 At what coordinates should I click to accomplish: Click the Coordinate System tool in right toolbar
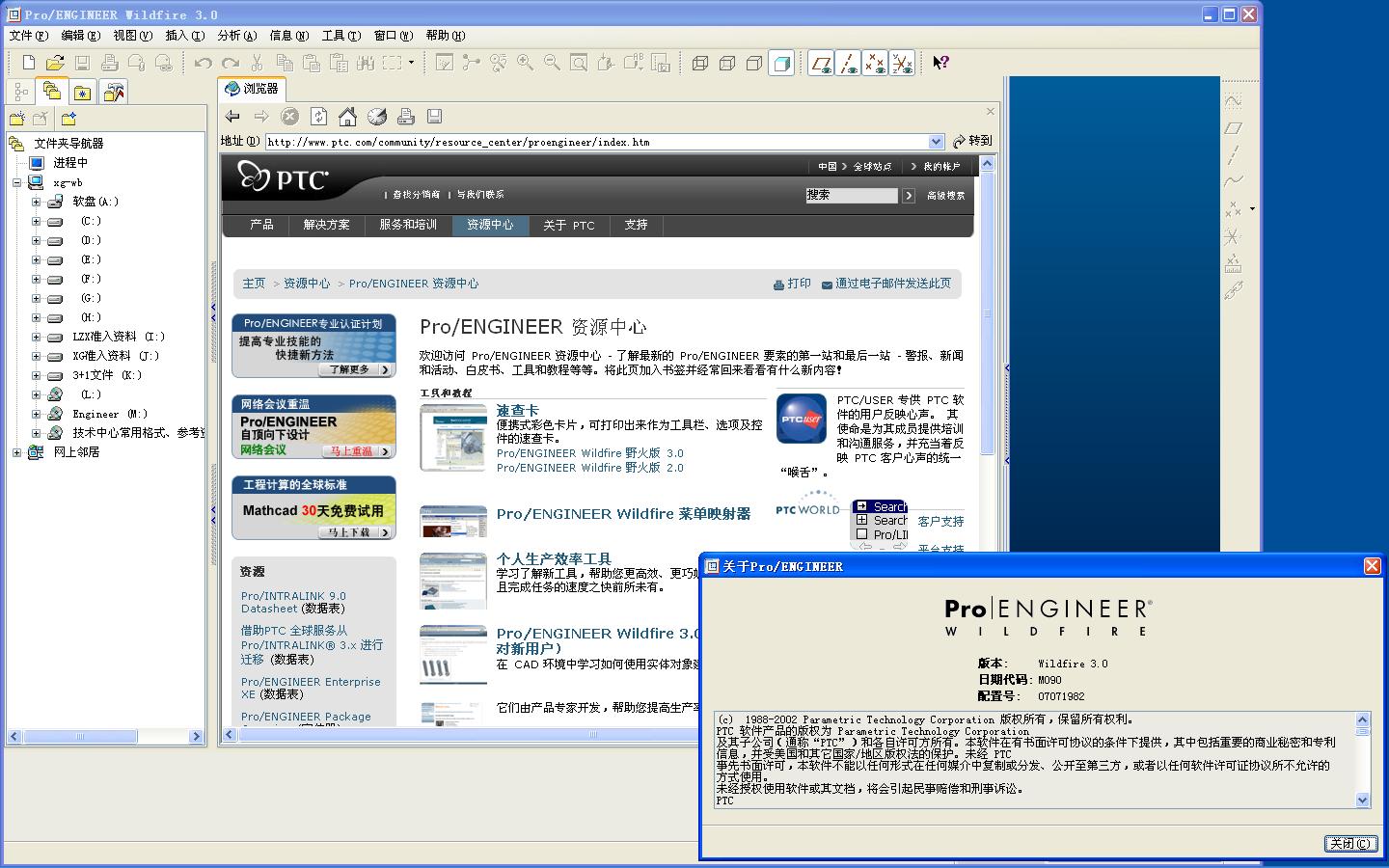1233,235
